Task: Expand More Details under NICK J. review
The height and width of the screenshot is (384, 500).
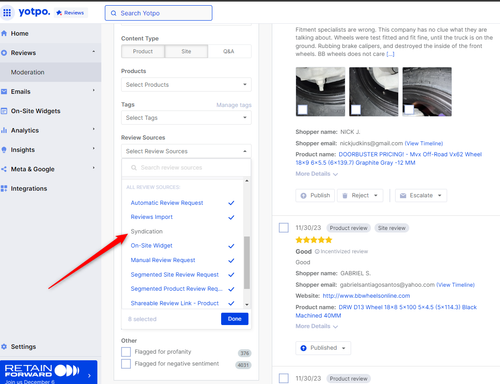Action: click(x=316, y=174)
